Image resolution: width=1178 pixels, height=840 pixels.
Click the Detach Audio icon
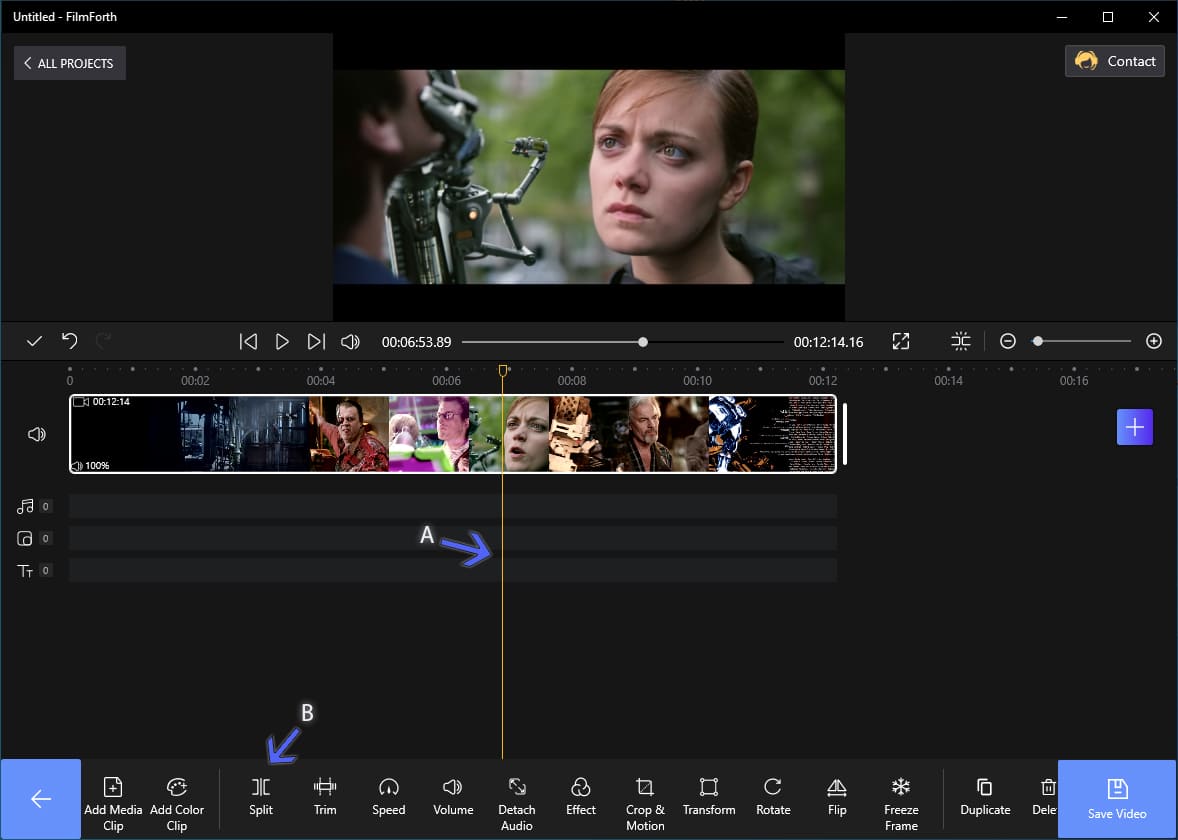(x=517, y=787)
